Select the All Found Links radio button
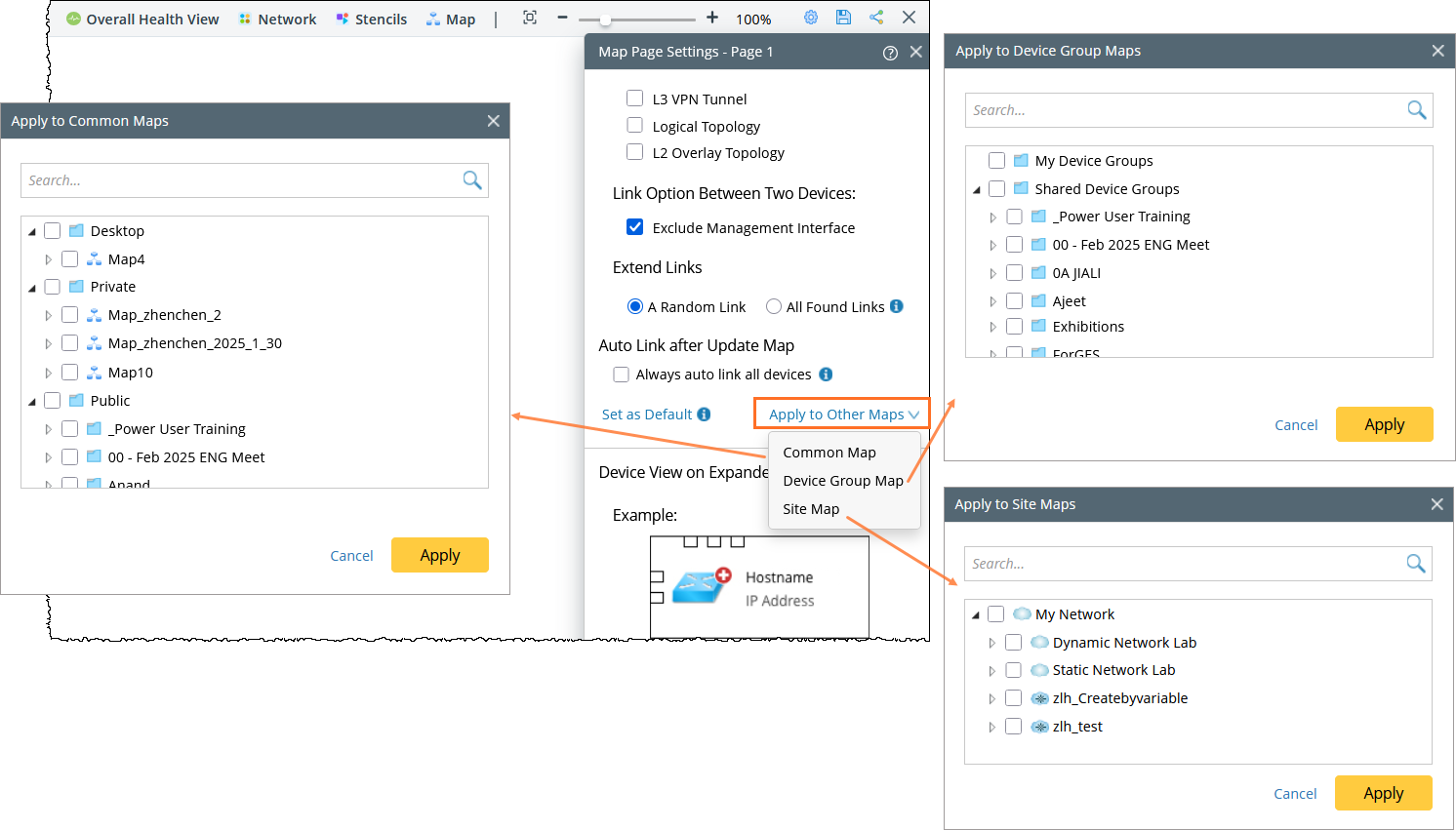 (774, 306)
